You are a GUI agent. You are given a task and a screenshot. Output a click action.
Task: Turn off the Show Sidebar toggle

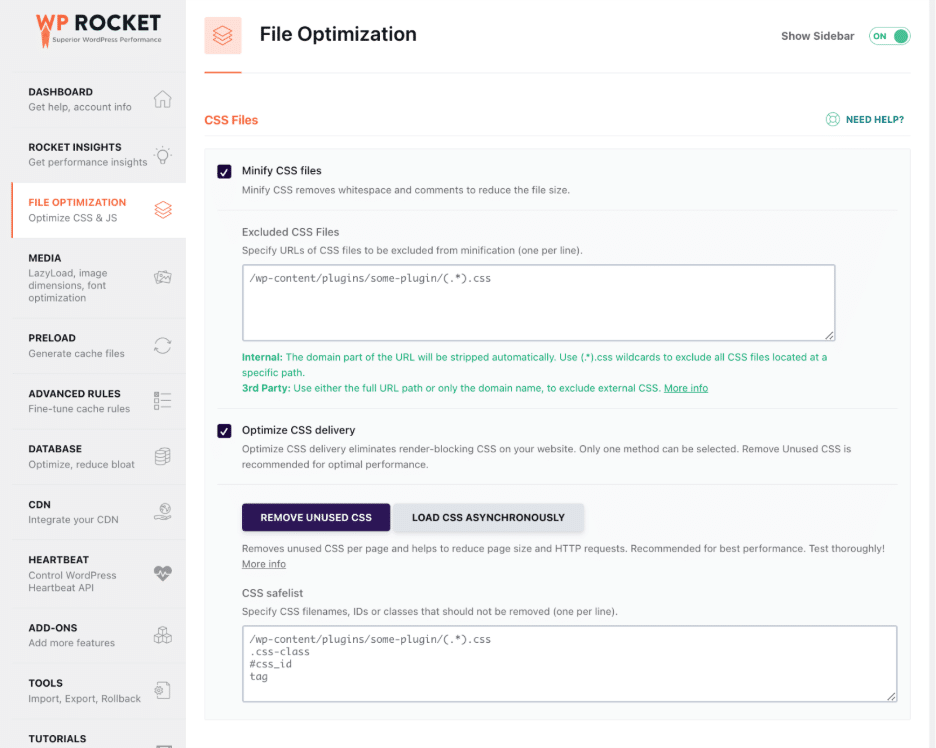click(x=888, y=35)
